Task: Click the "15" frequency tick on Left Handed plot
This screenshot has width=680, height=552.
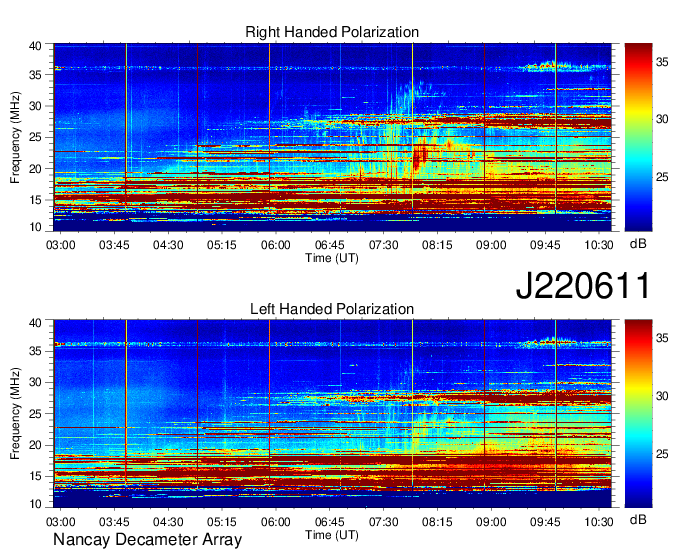Action: point(36,477)
